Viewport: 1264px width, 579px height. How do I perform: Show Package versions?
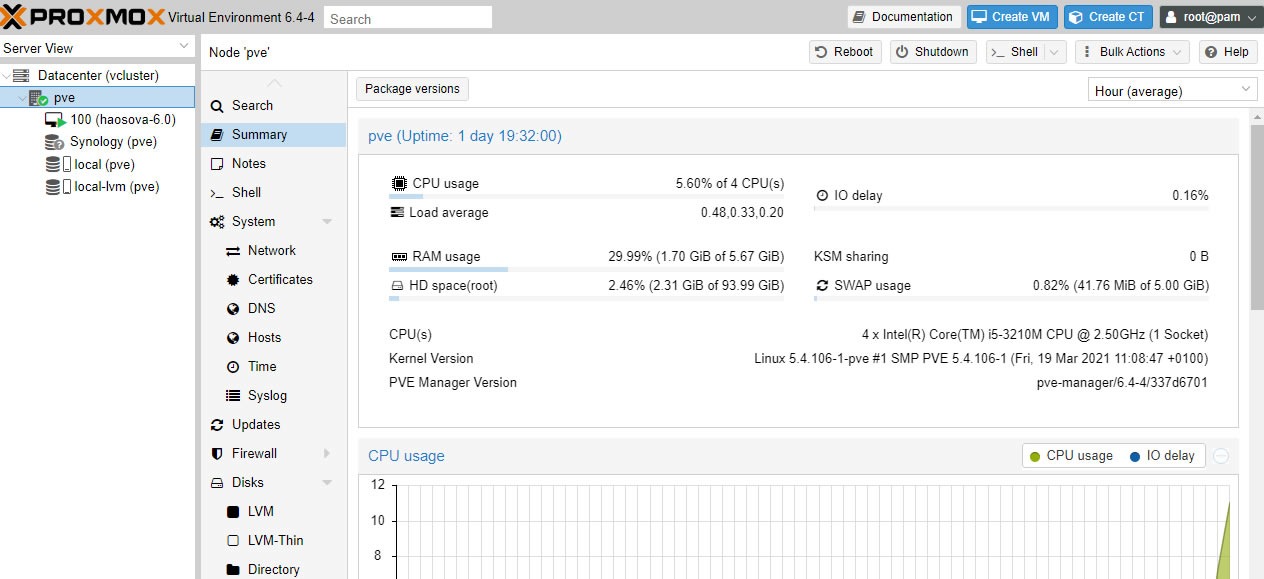[x=412, y=89]
